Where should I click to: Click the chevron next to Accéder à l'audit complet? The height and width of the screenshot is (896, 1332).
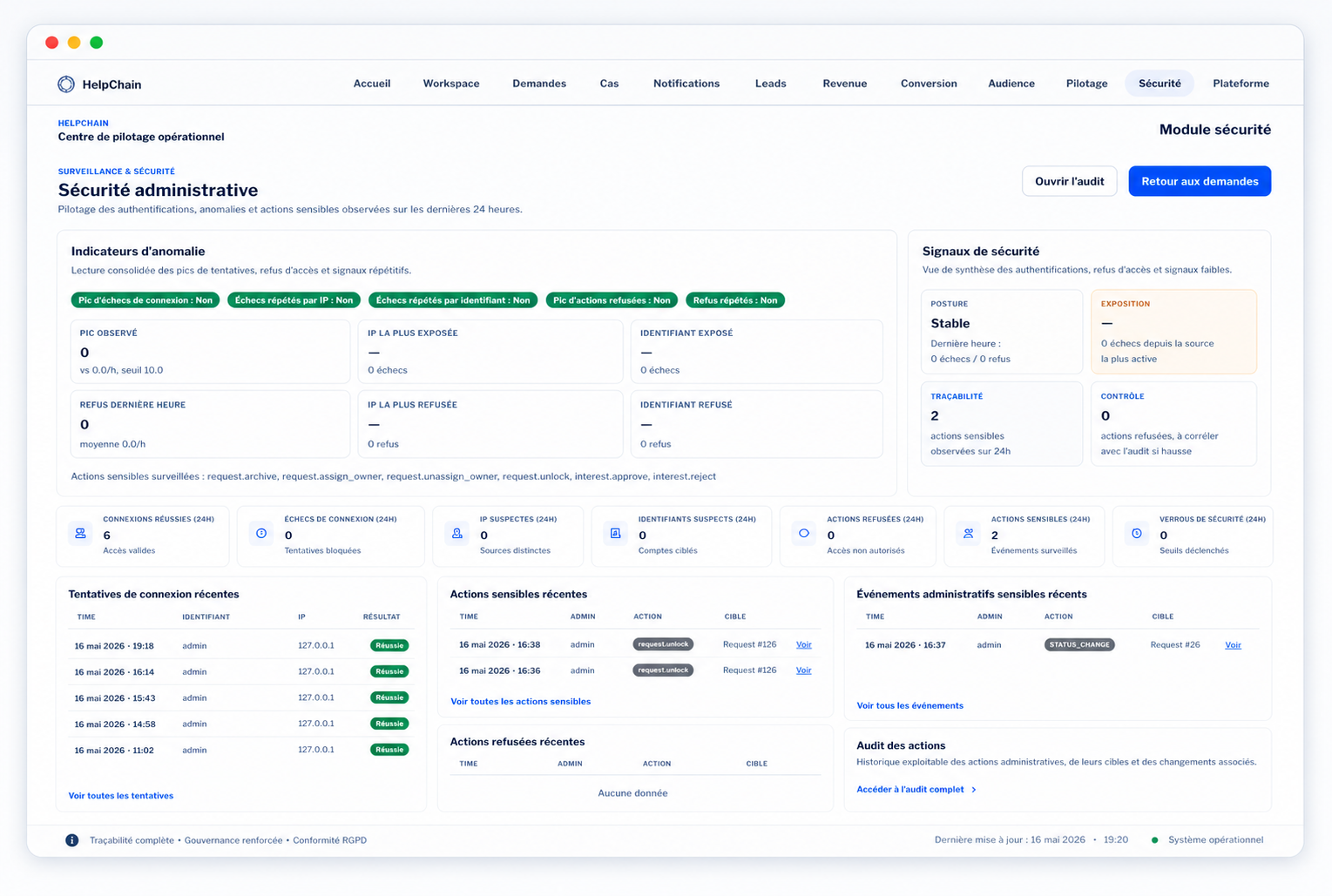(x=974, y=790)
